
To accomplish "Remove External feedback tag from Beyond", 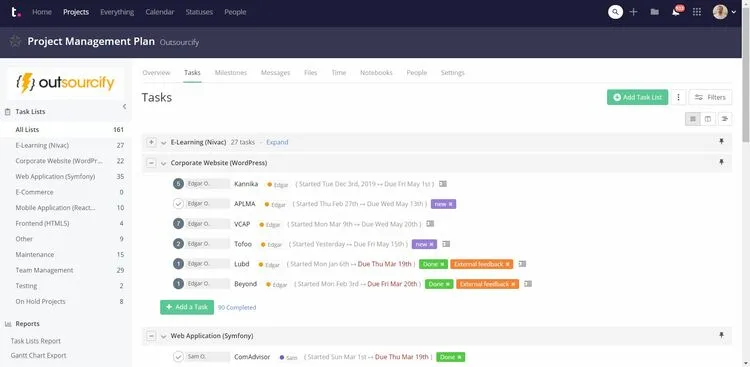I will 513,284.
